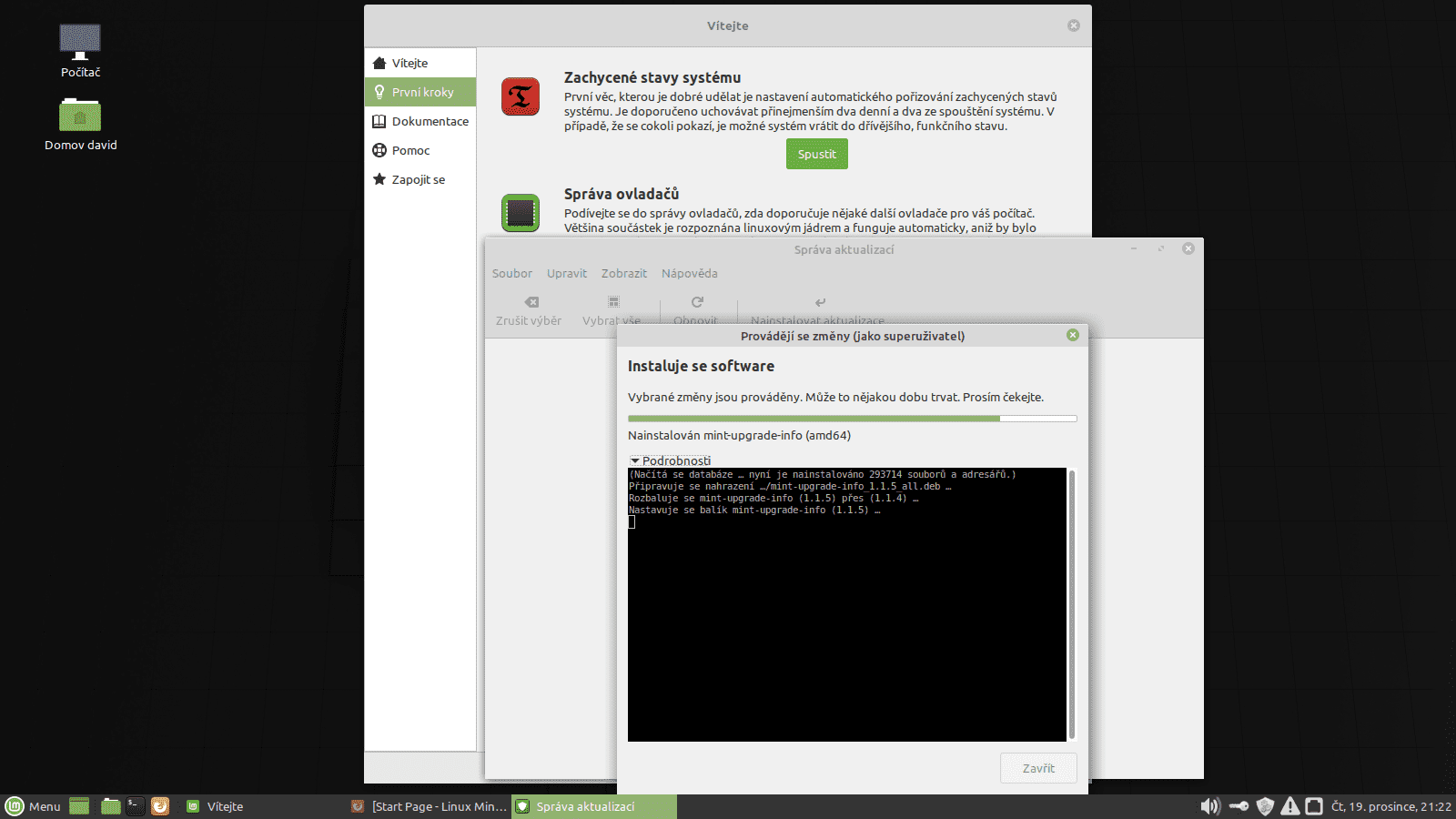Click the Zavřít button
1456x819 pixels.
tap(1037, 768)
